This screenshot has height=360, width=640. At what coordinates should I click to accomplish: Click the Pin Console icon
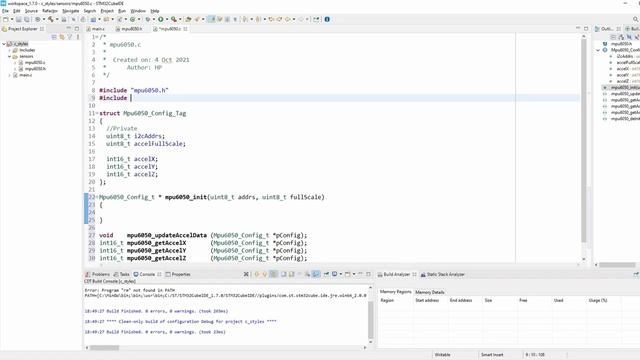(x=326, y=274)
